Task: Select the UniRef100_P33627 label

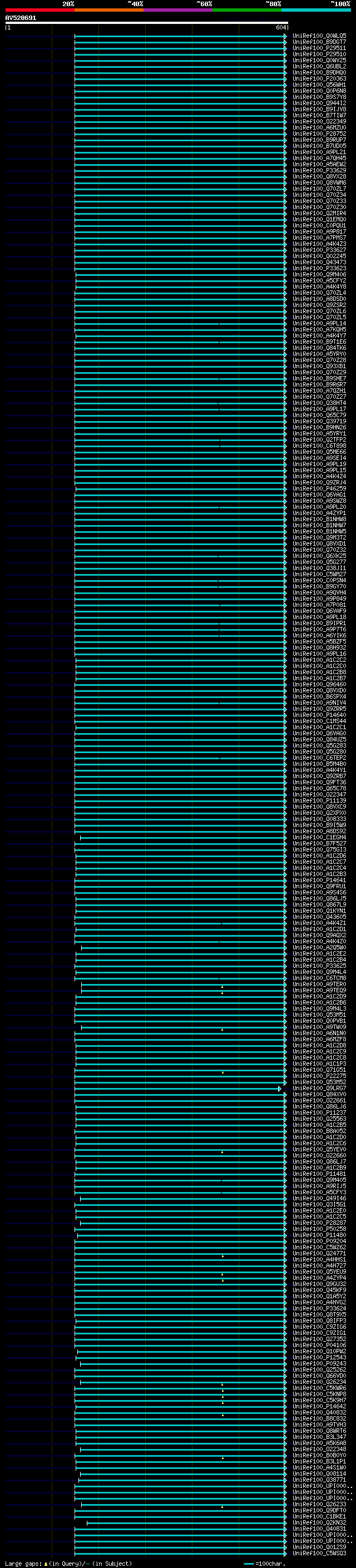Action: (x=319, y=250)
